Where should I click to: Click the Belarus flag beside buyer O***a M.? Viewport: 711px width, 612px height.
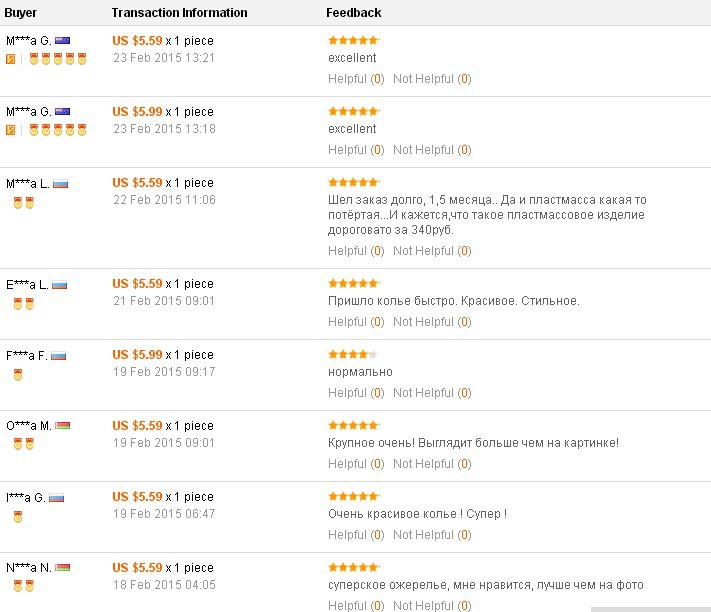click(x=63, y=426)
